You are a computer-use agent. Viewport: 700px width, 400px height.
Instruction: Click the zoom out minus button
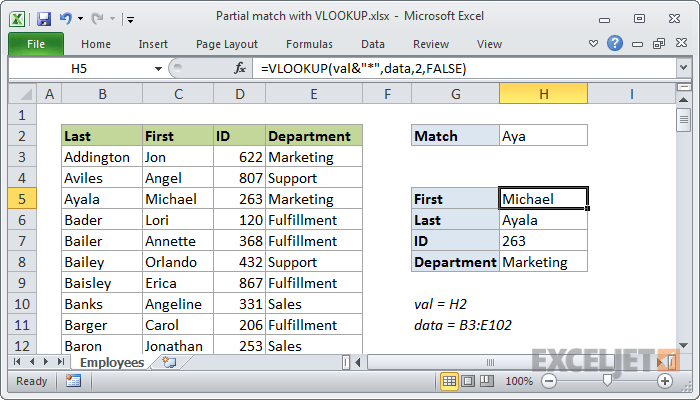pyautogui.click(x=549, y=381)
